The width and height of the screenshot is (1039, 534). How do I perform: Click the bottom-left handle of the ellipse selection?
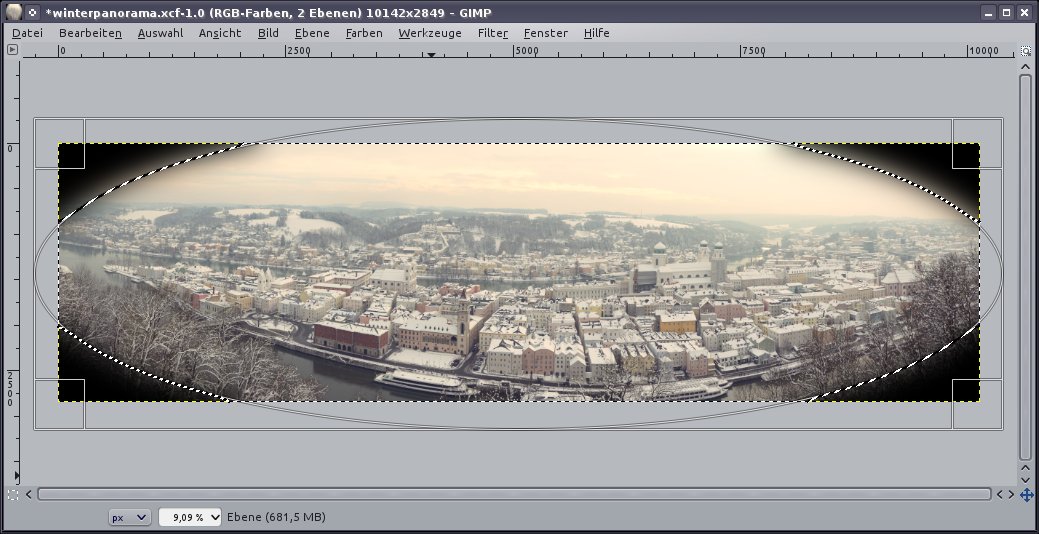point(60,404)
